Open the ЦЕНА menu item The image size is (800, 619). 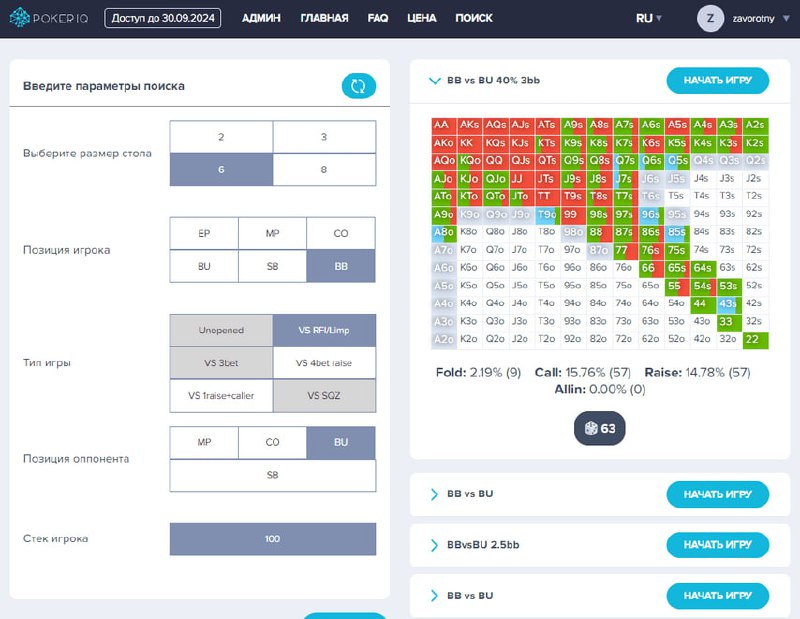click(x=421, y=18)
